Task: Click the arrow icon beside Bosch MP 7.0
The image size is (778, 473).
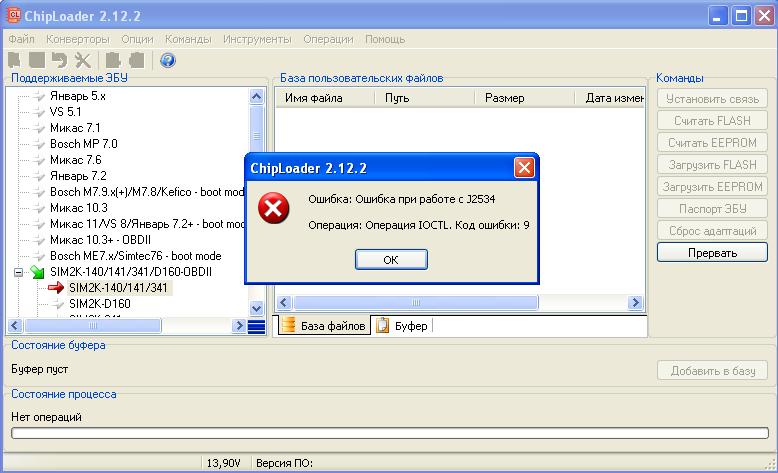Action: coord(39,144)
